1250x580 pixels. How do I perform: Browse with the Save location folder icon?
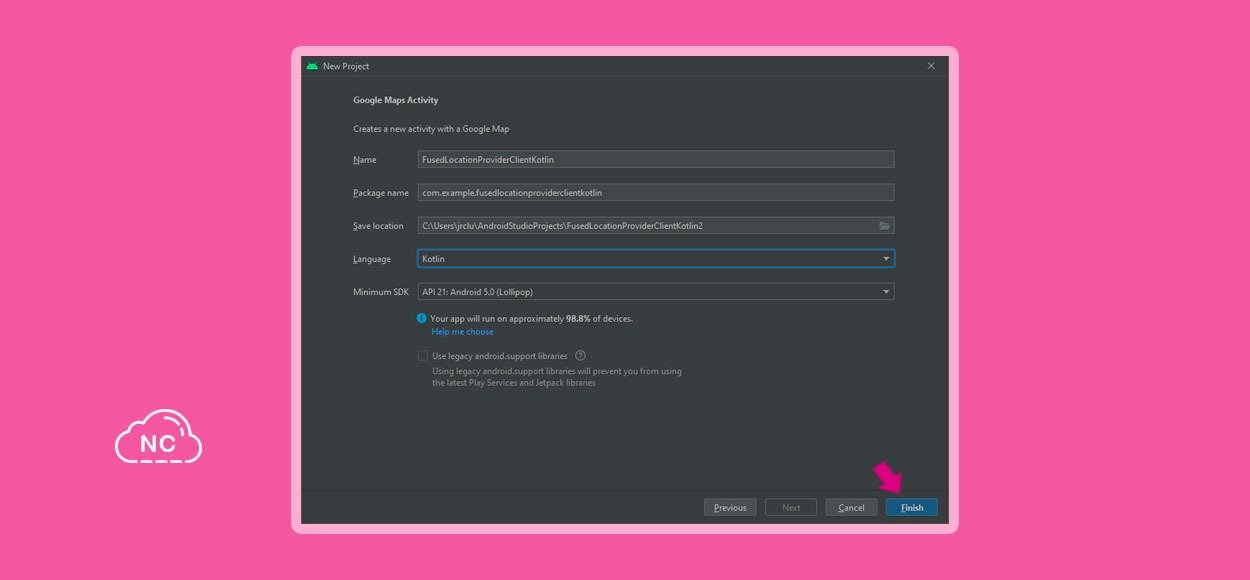pyautogui.click(x=884, y=226)
